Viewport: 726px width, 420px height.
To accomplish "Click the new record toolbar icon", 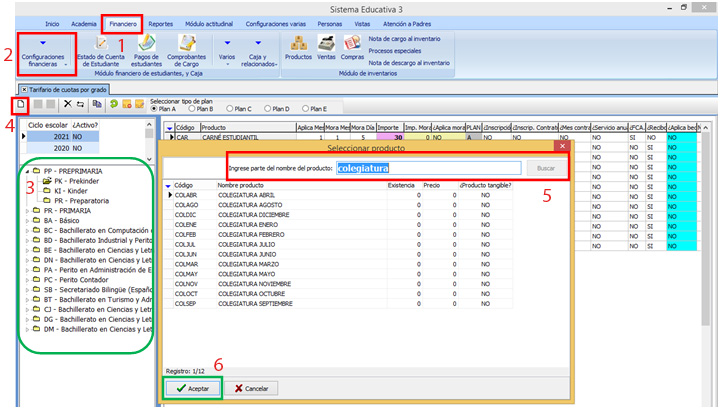I will (21, 103).
